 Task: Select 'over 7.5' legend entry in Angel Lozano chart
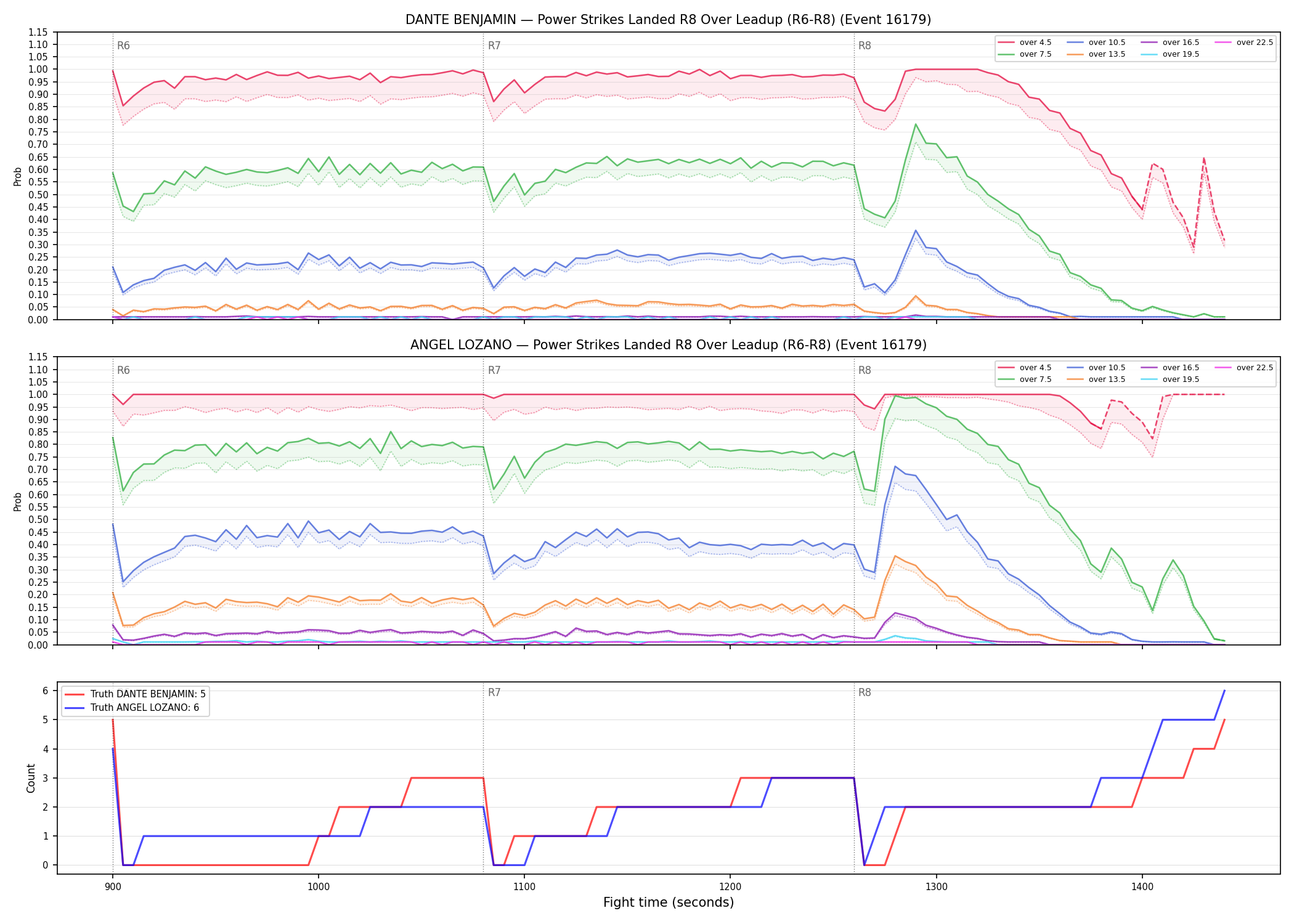(1025, 379)
